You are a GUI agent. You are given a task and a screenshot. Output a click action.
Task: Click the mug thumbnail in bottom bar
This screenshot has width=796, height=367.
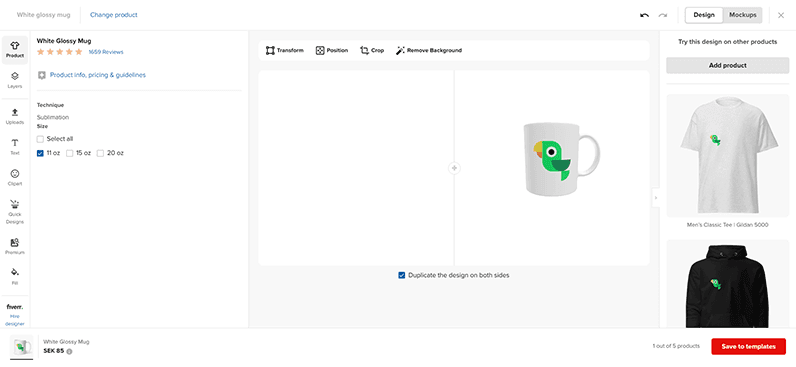[x=21, y=347]
